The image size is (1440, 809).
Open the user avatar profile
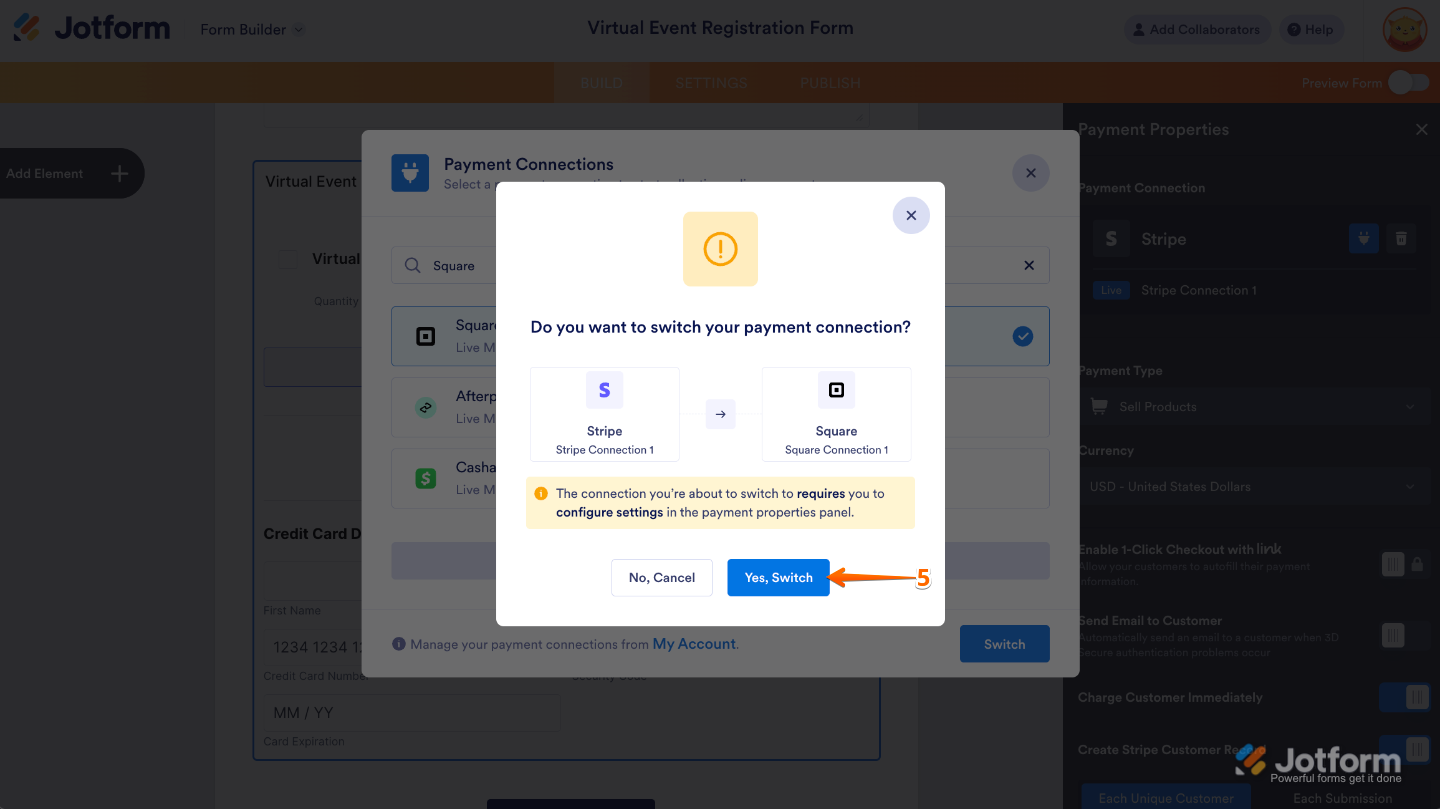click(x=1405, y=30)
